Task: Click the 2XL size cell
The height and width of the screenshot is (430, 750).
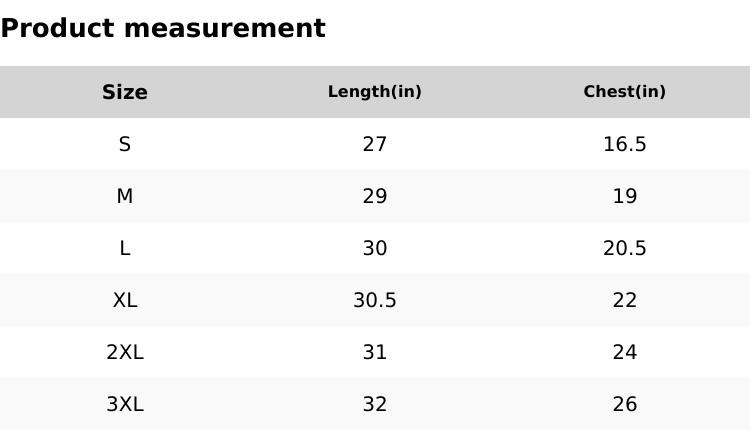Action: point(125,353)
